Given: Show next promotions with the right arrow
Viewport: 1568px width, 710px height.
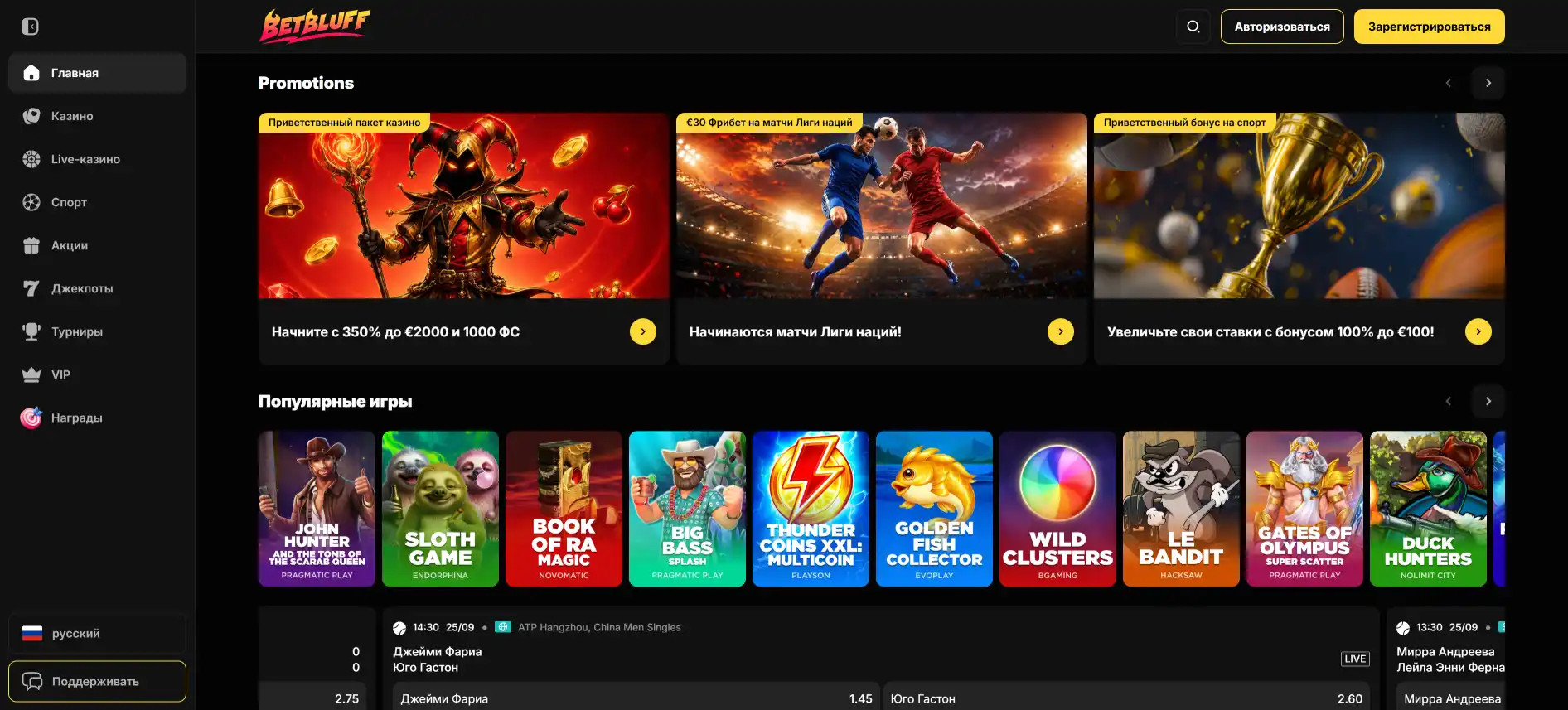Looking at the screenshot, I should (x=1488, y=83).
